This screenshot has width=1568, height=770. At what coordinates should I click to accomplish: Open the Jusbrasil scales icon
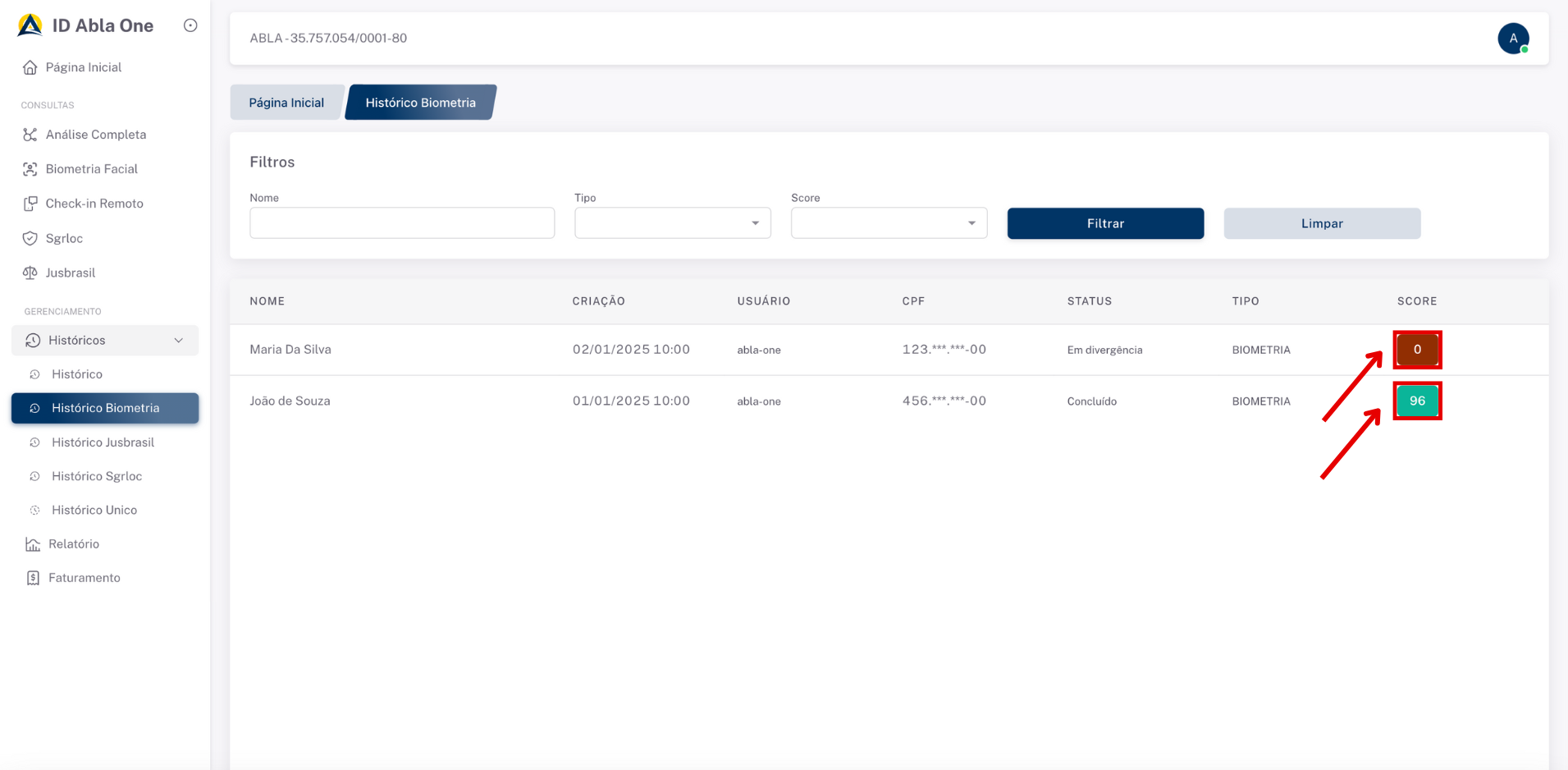(x=30, y=273)
